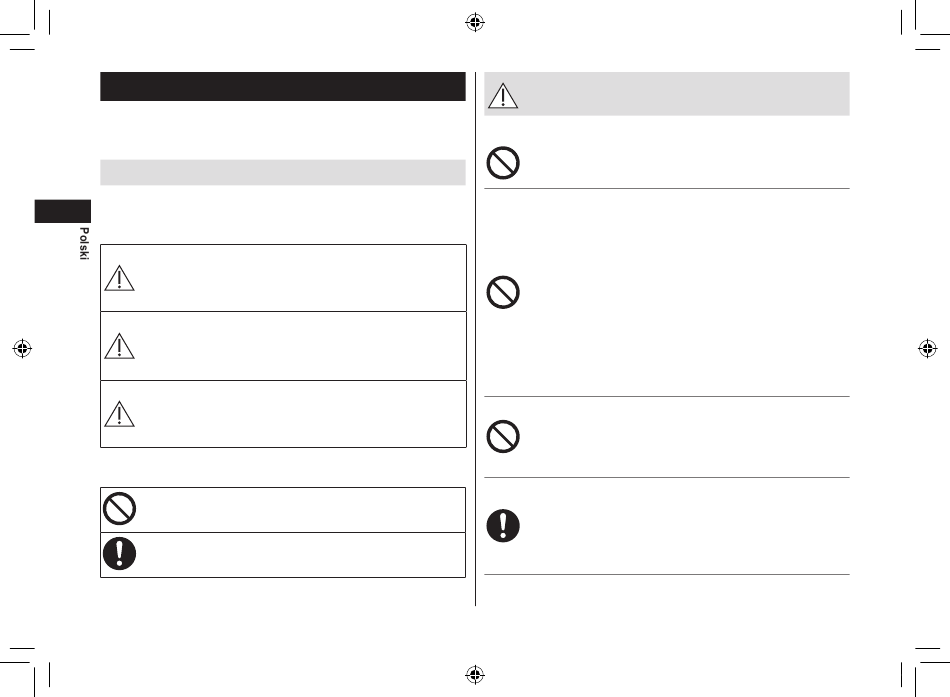The width and height of the screenshot is (950, 697).
Task: Click the registration mark at bottom center
Action: click(x=475, y=674)
